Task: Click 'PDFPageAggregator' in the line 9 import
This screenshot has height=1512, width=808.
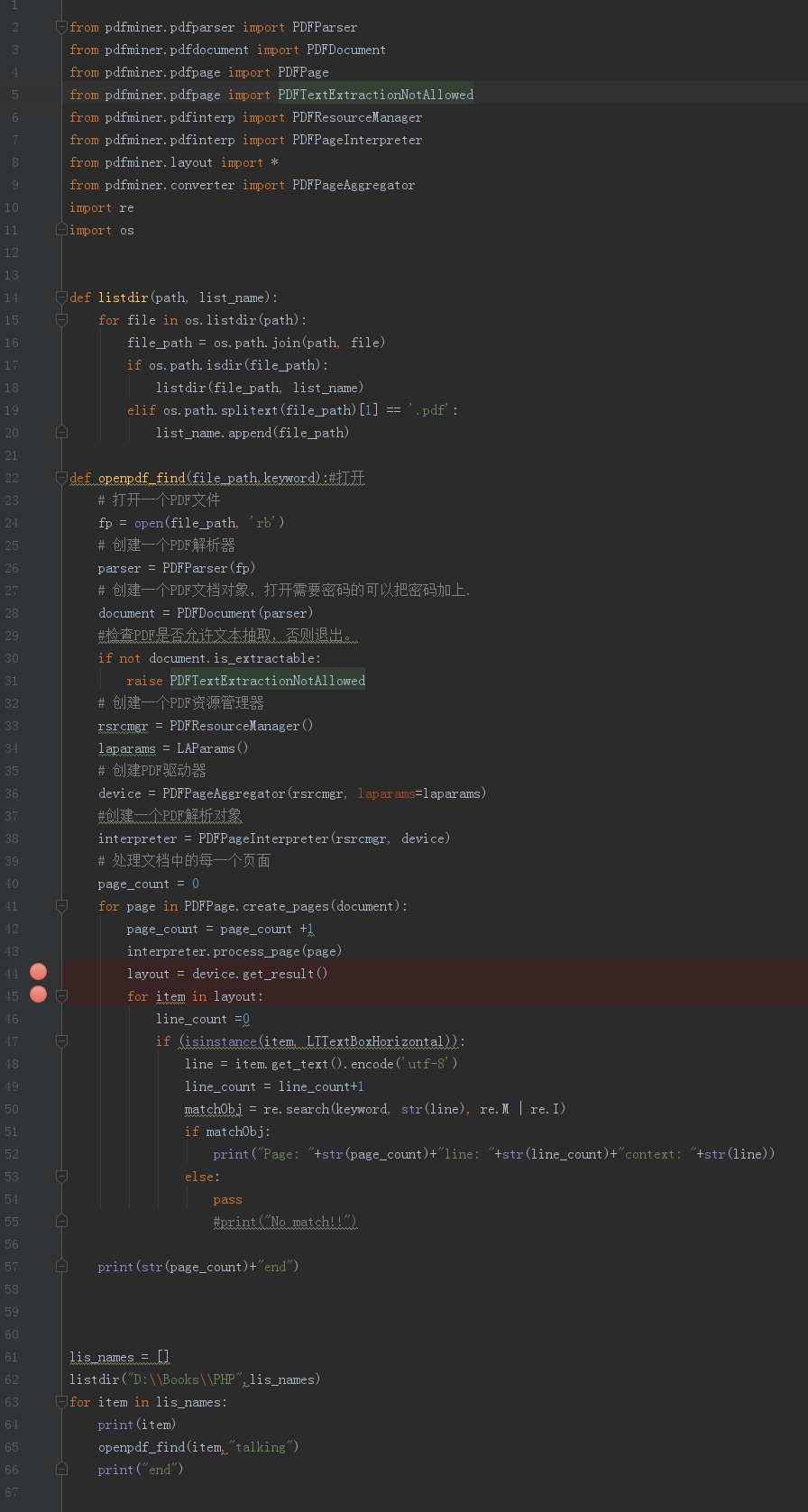Action: pyautogui.click(x=353, y=185)
